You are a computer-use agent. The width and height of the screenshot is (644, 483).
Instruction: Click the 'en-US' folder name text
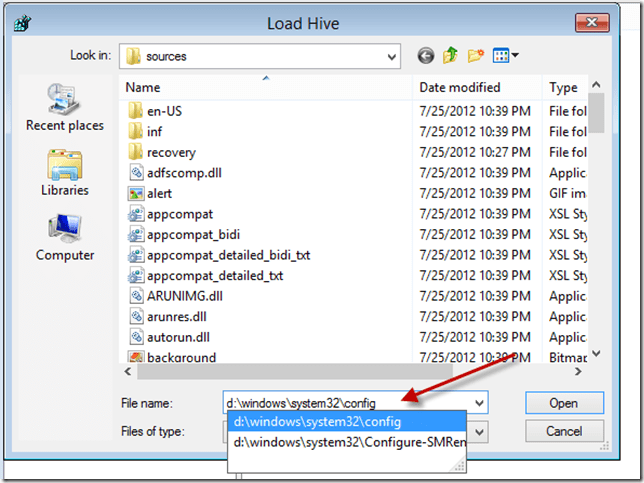pos(164,111)
